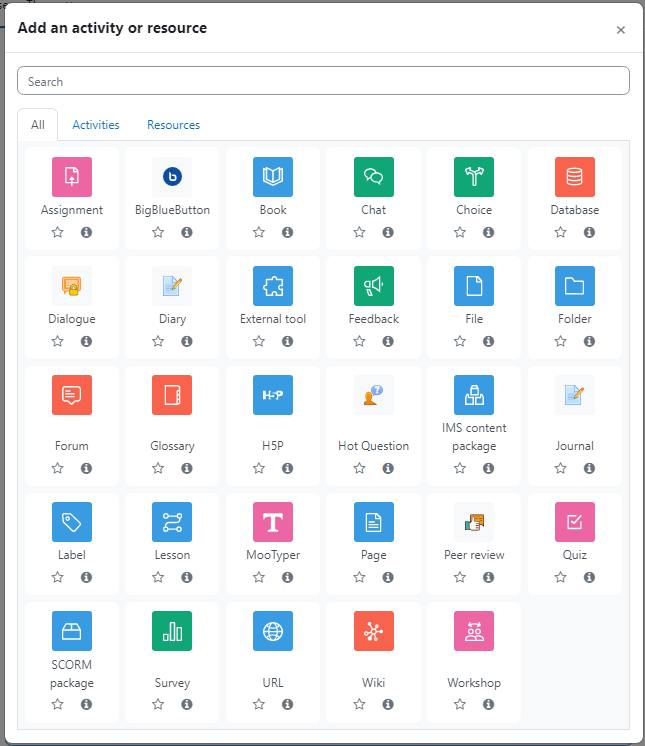Image resolution: width=645 pixels, height=746 pixels.
Task: Pick the Peer review activity icon
Action: point(474,521)
